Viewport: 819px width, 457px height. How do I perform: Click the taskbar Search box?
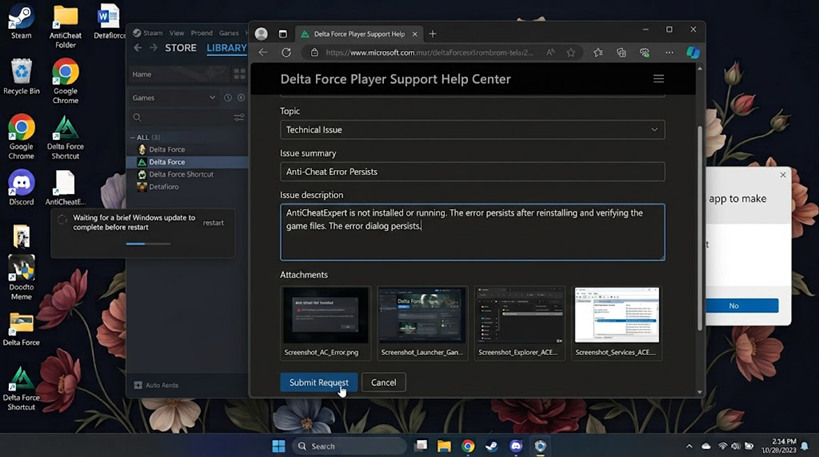pyautogui.click(x=349, y=446)
